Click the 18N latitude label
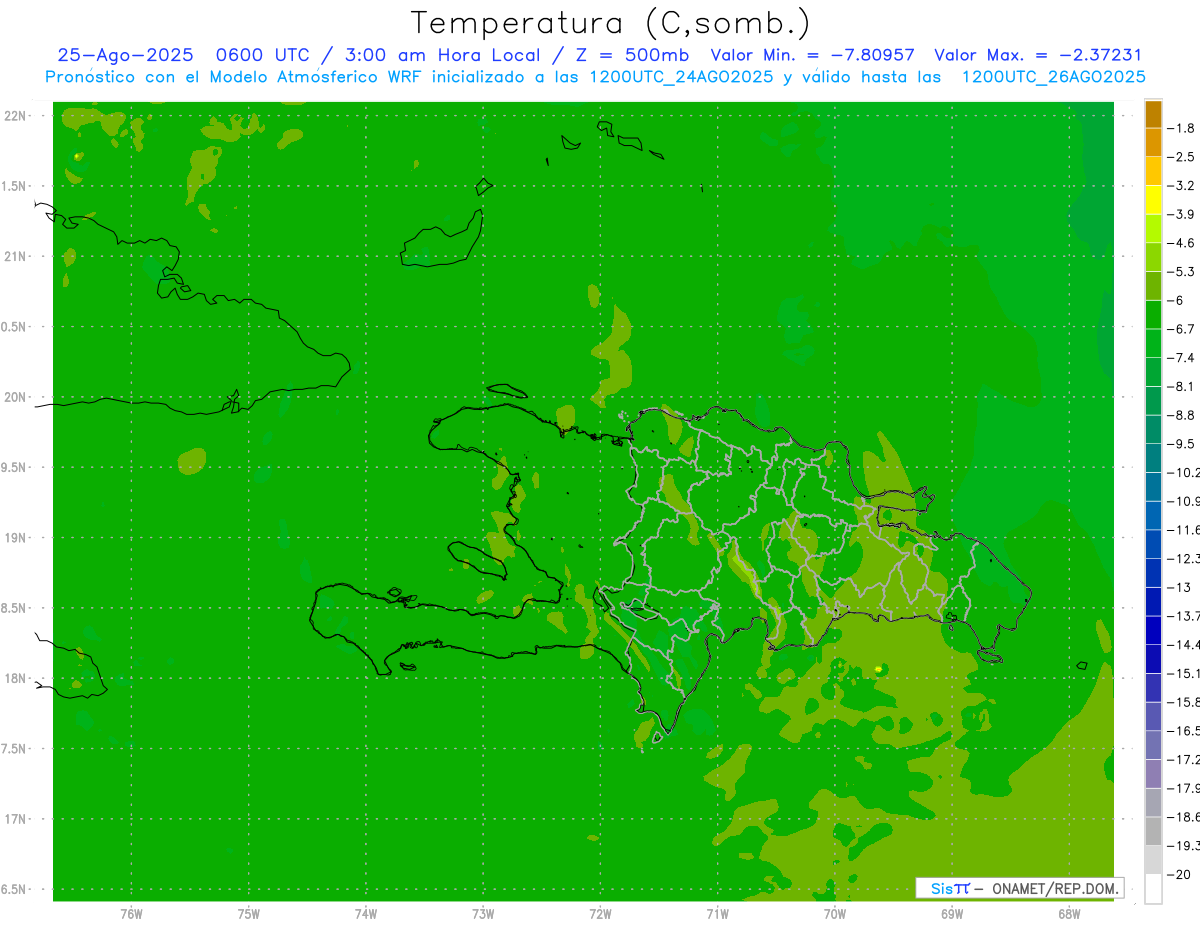 tap(16, 679)
